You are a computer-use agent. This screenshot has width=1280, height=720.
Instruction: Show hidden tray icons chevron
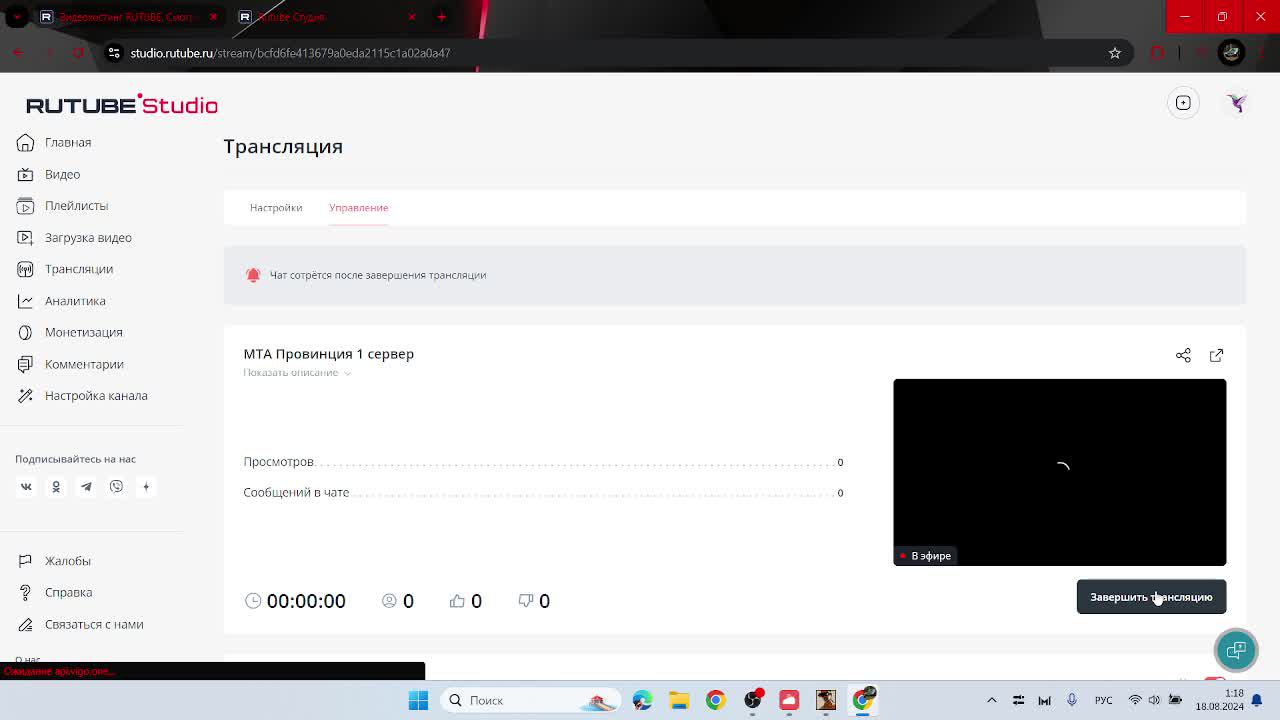tap(991, 700)
